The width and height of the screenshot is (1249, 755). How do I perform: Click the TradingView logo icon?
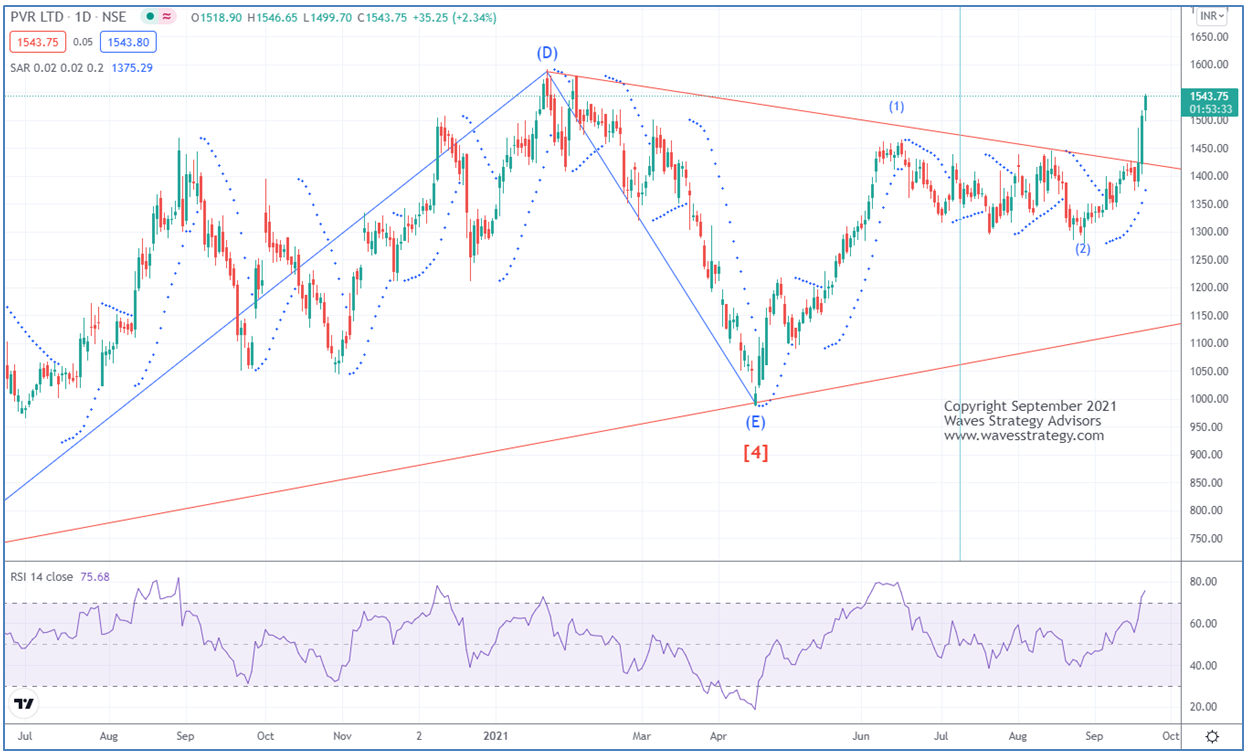click(x=26, y=705)
